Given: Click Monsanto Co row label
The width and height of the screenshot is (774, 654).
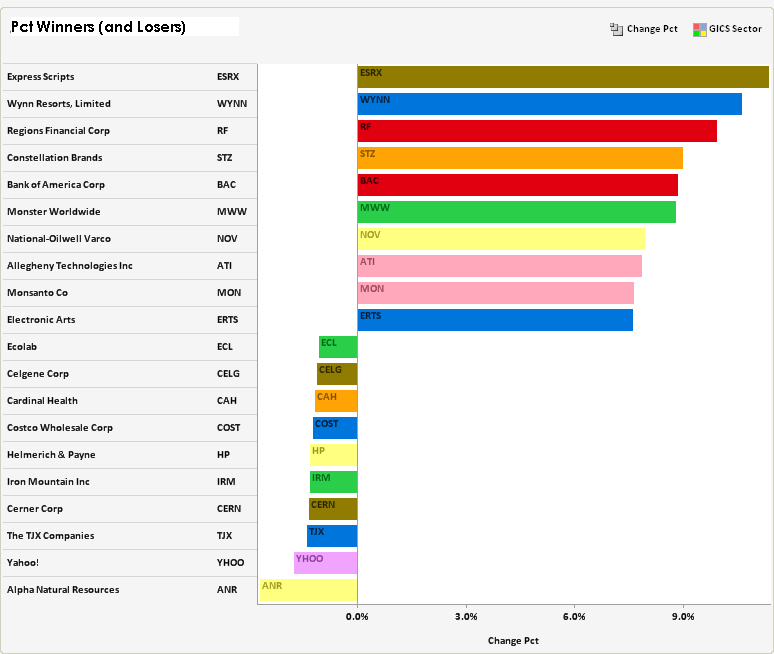Looking at the screenshot, I should pyautogui.click(x=37, y=293).
